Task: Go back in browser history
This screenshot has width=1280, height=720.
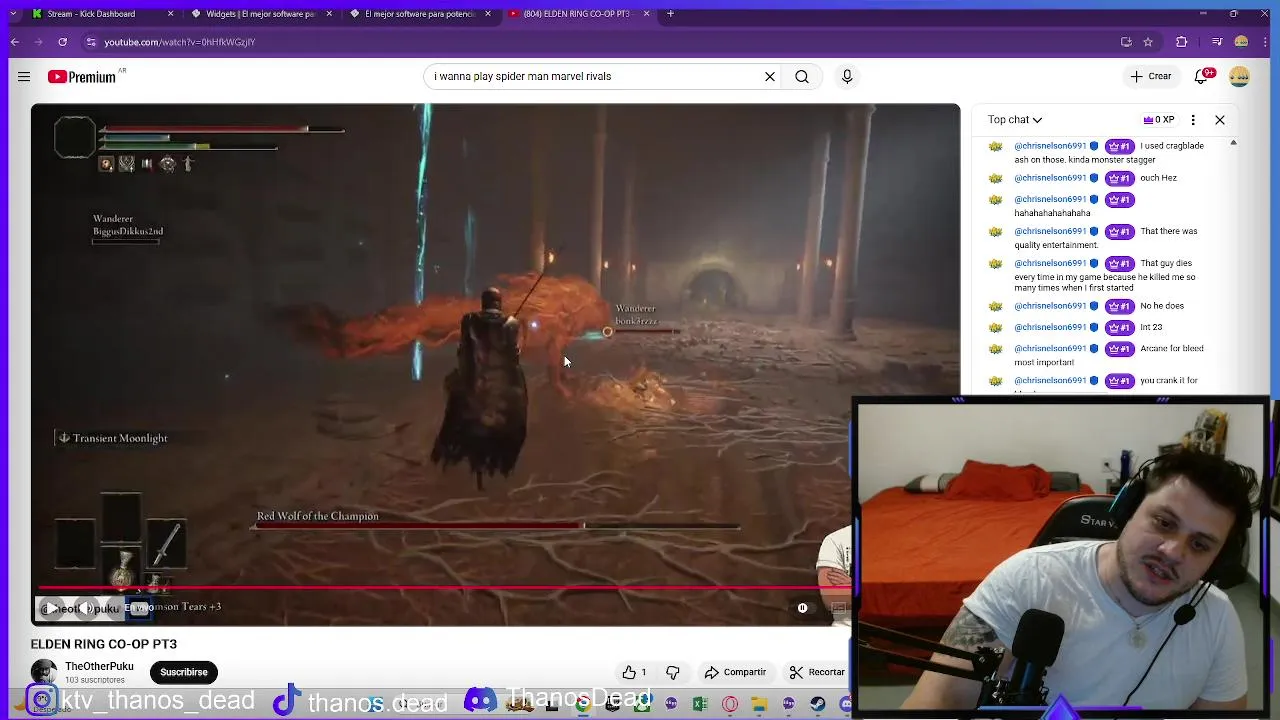Action: pyautogui.click(x=15, y=42)
